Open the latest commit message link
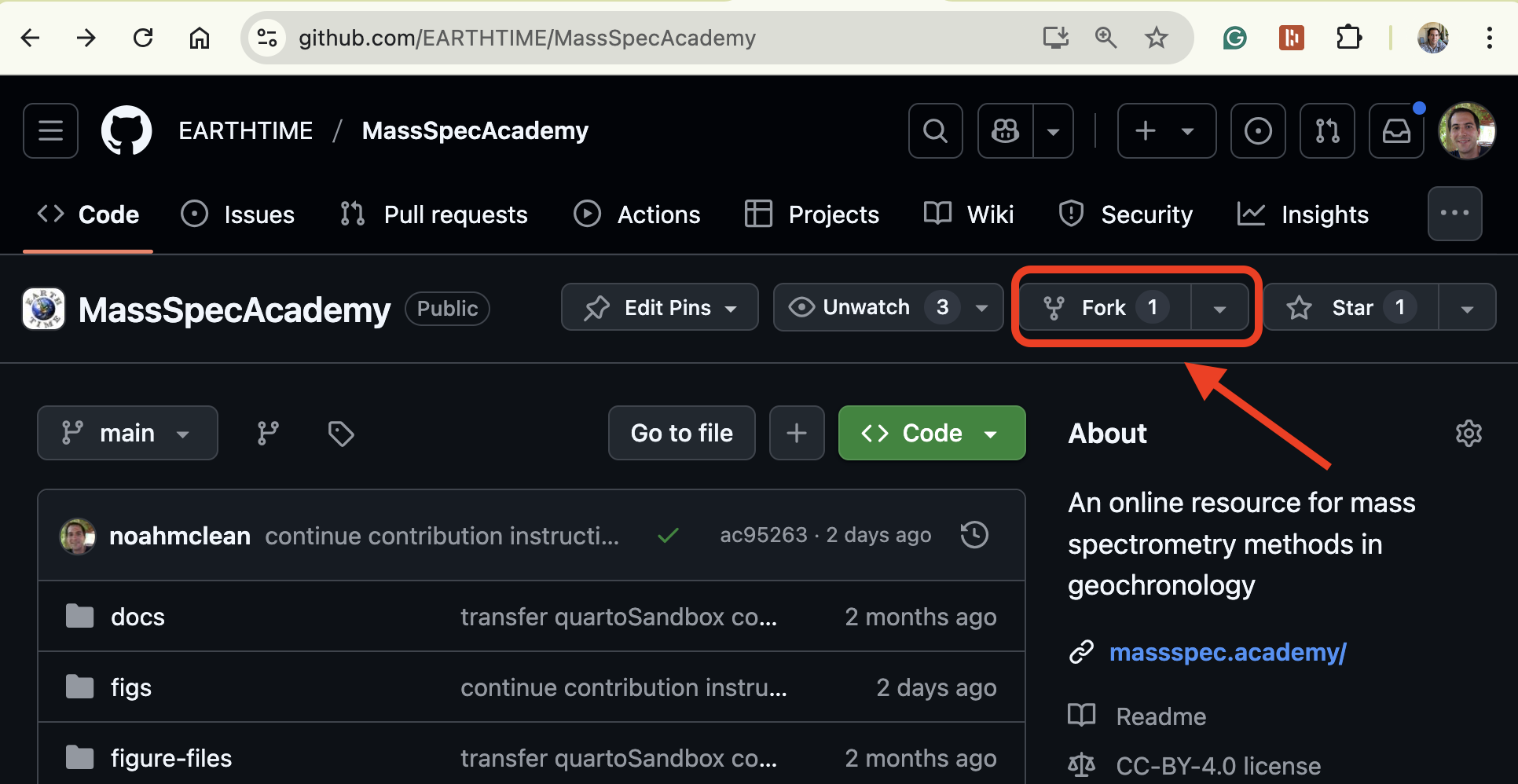Viewport: 1518px width, 784px height. pyautogui.click(x=442, y=536)
